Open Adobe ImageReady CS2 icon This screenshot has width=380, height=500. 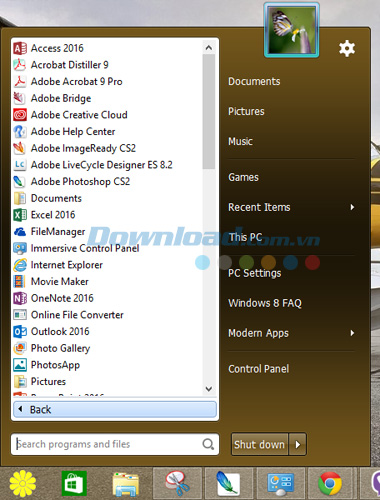coord(20,148)
